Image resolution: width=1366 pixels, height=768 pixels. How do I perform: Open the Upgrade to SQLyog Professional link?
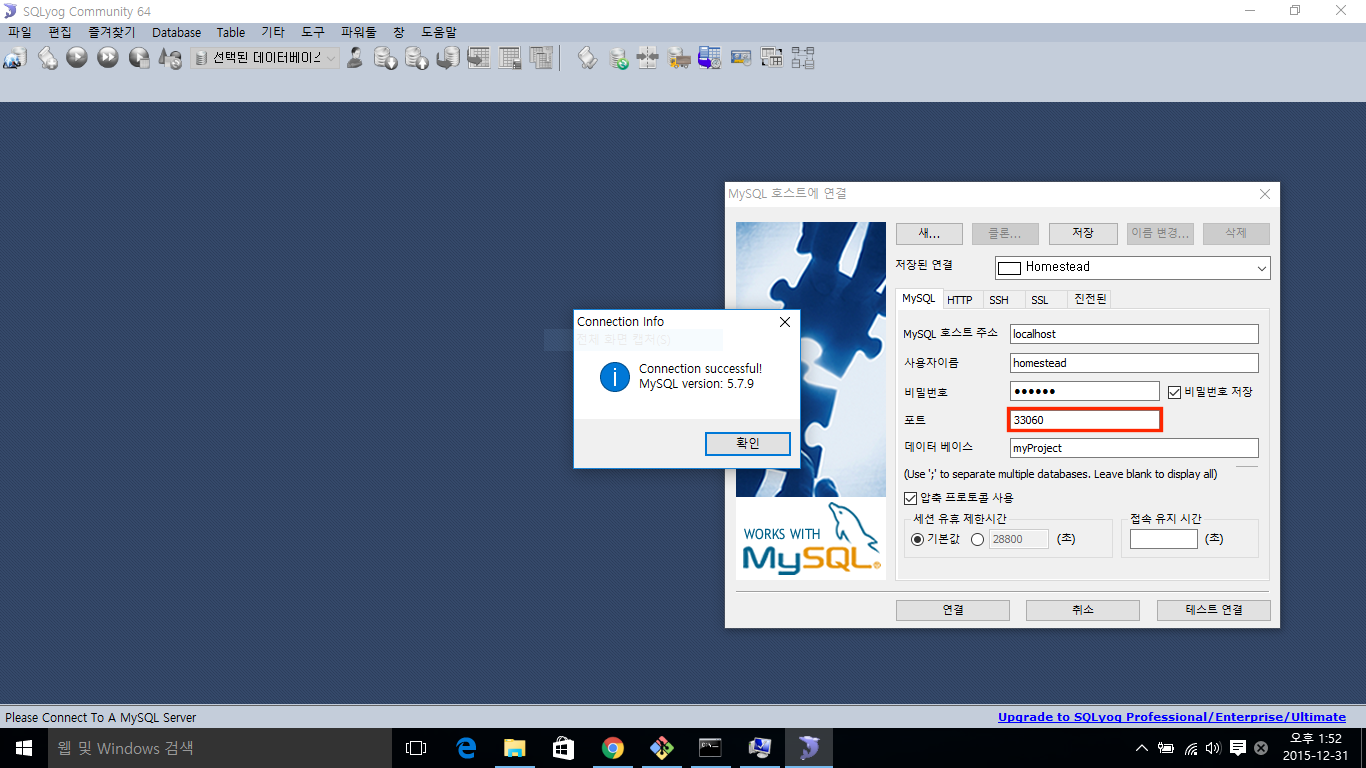(1172, 717)
